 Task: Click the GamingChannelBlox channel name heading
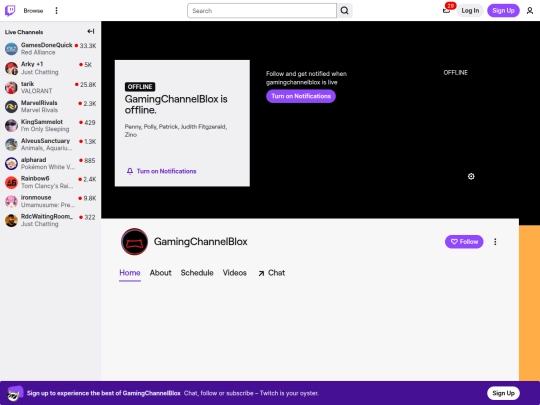[200, 242]
